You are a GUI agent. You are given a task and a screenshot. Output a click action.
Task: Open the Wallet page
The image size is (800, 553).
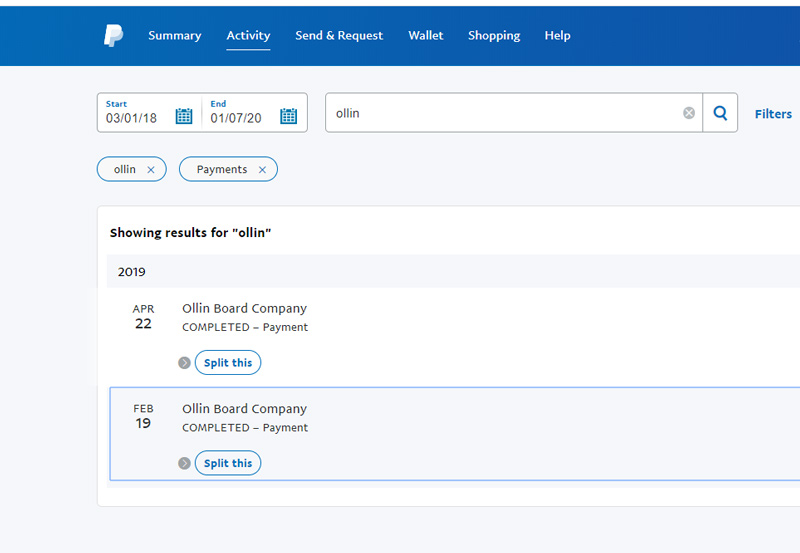click(426, 35)
